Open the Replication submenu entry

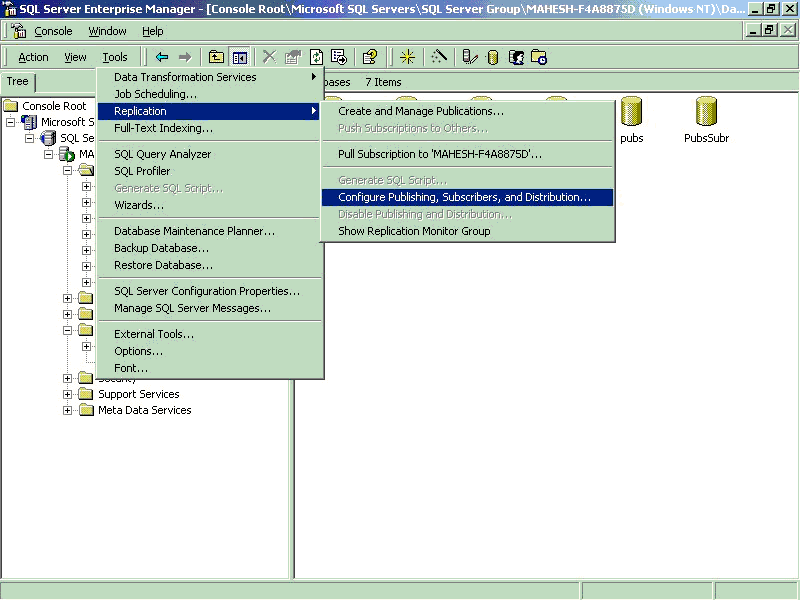209,111
